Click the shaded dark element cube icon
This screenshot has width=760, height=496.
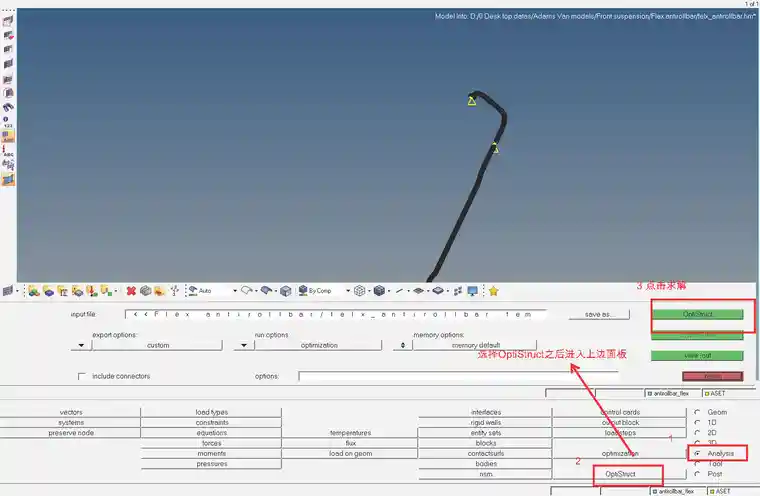379,291
